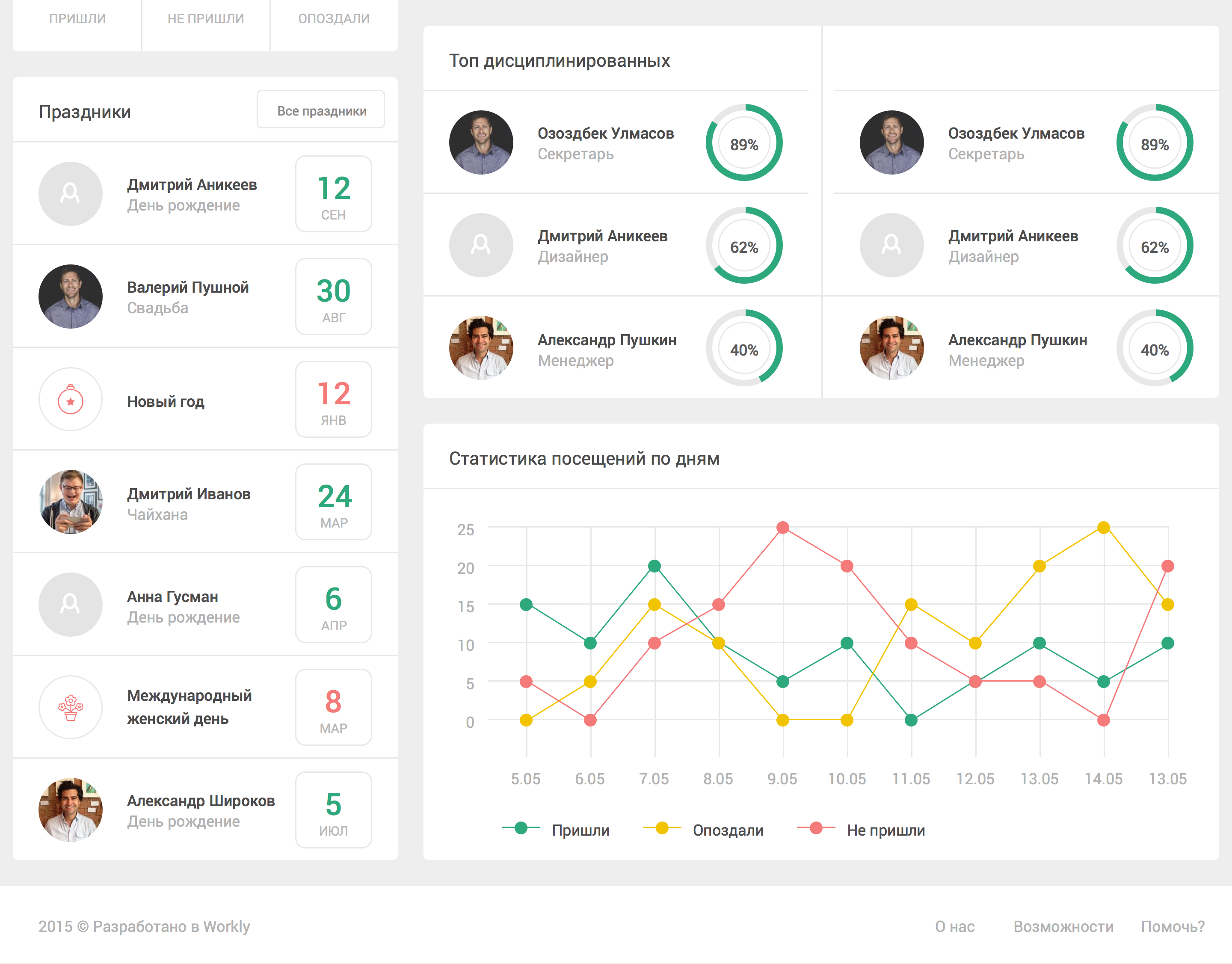Viewport: 1232px width, 964px height.
Task: Switch to the ПРИШЛИ tab
Action: pyautogui.click(x=77, y=19)
